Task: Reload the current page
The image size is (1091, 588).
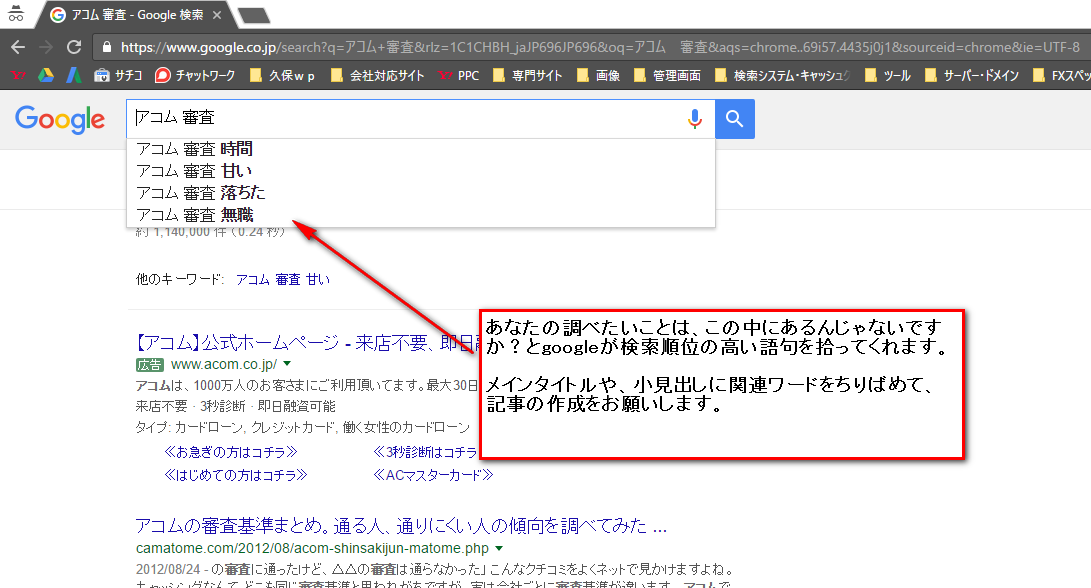Action: [x=74, y=47]
